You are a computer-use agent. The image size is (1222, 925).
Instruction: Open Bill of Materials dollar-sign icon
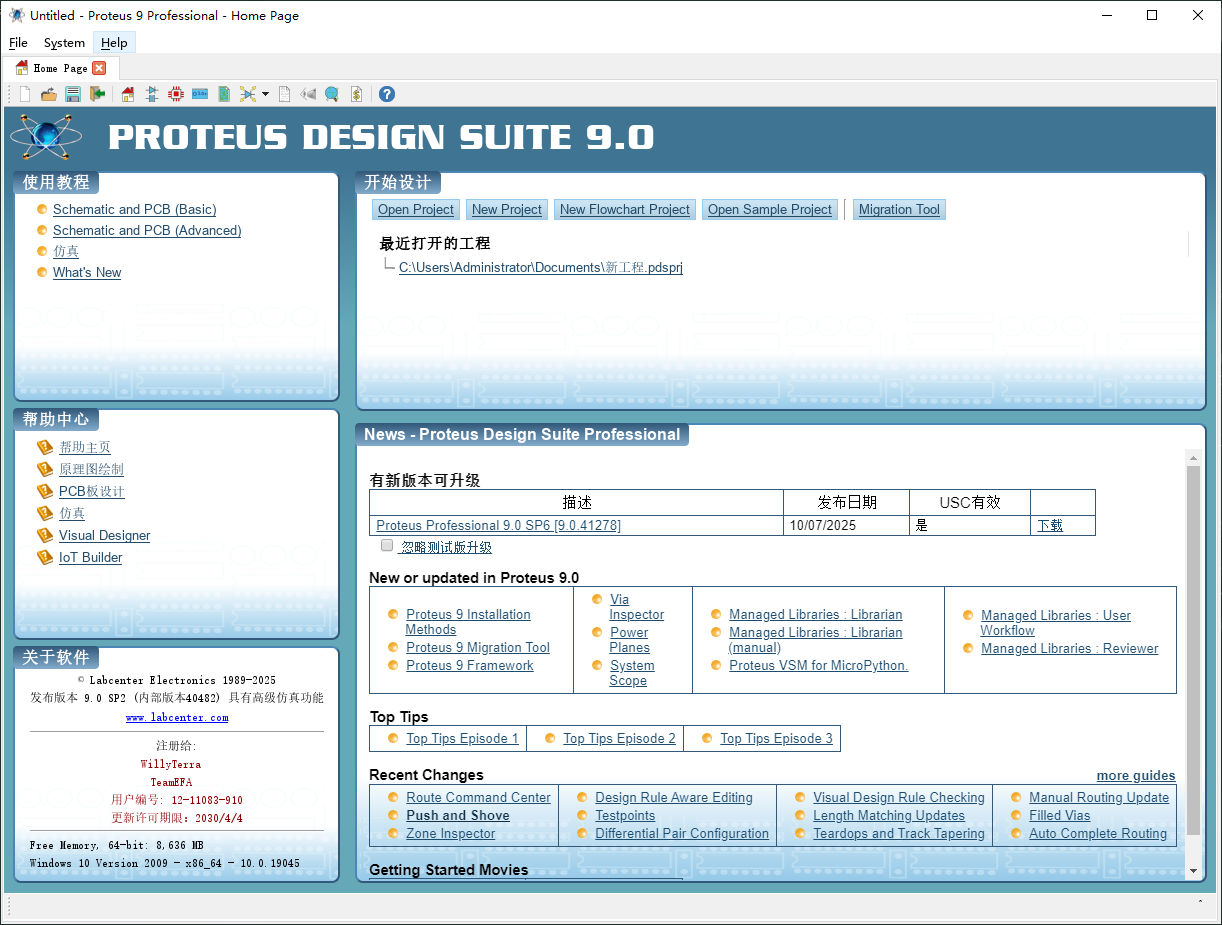pos(356,94)
